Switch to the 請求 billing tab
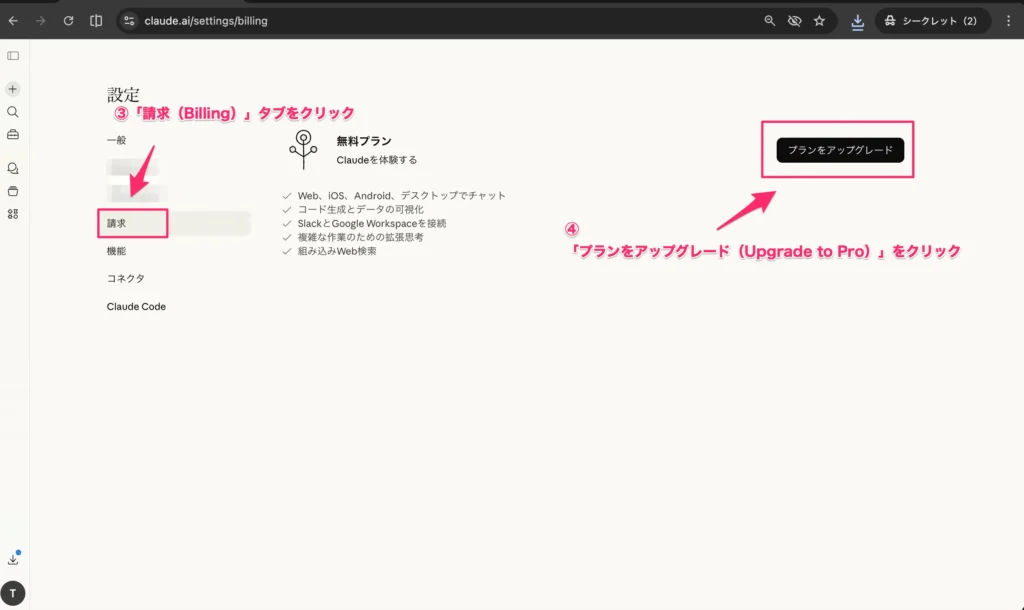 [x=131, y=223]
